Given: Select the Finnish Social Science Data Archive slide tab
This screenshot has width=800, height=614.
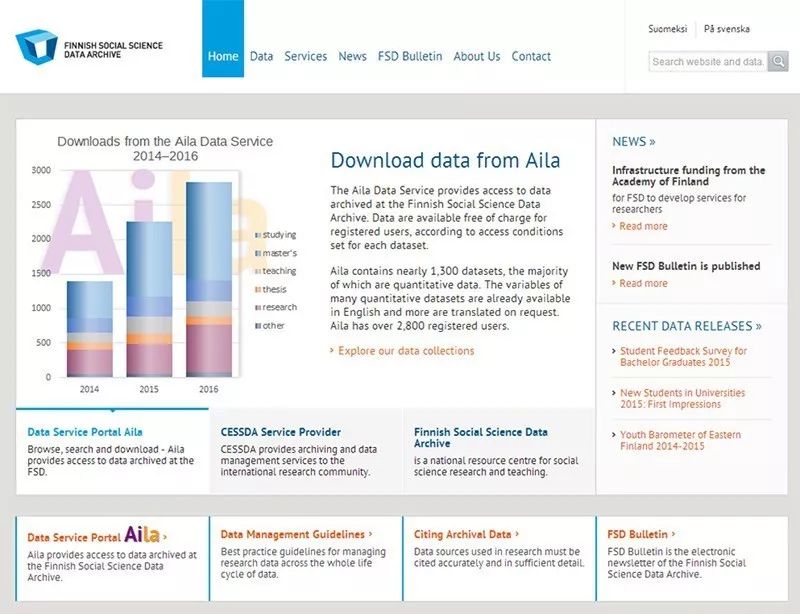Looking at the screenshot, I should click(499, 451).
